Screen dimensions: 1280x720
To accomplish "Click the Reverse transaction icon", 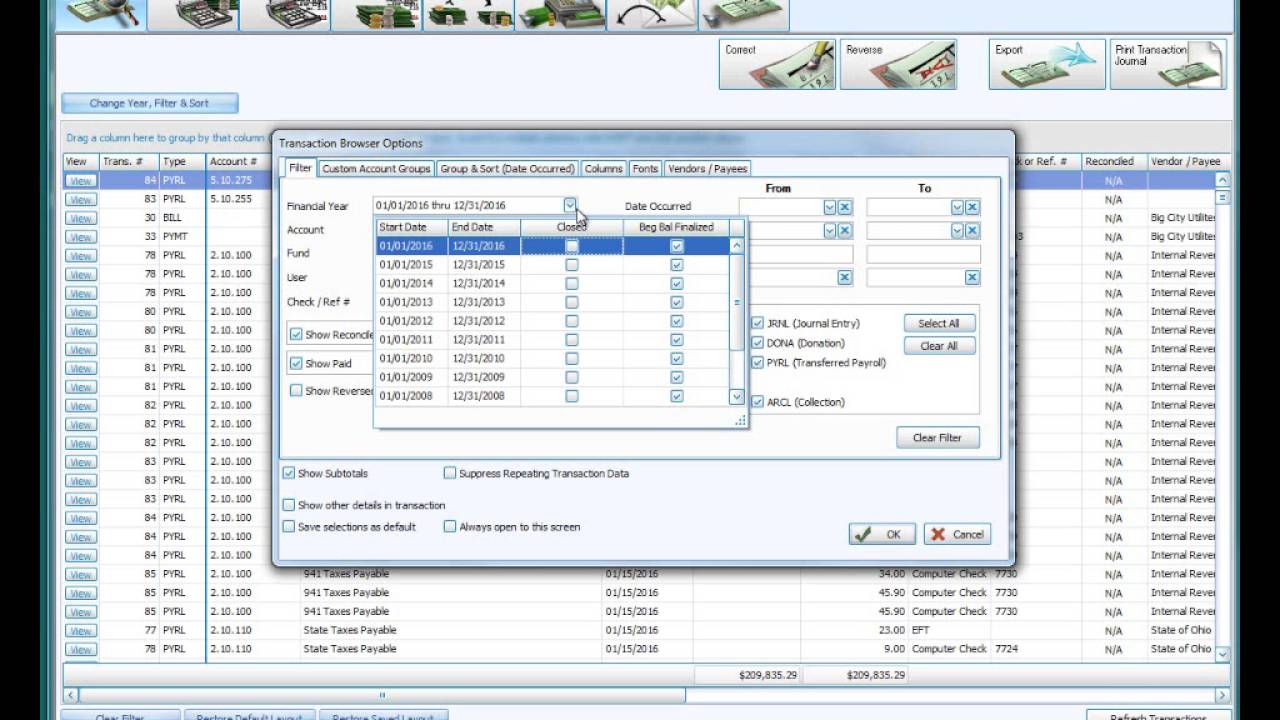I will 898,63.
